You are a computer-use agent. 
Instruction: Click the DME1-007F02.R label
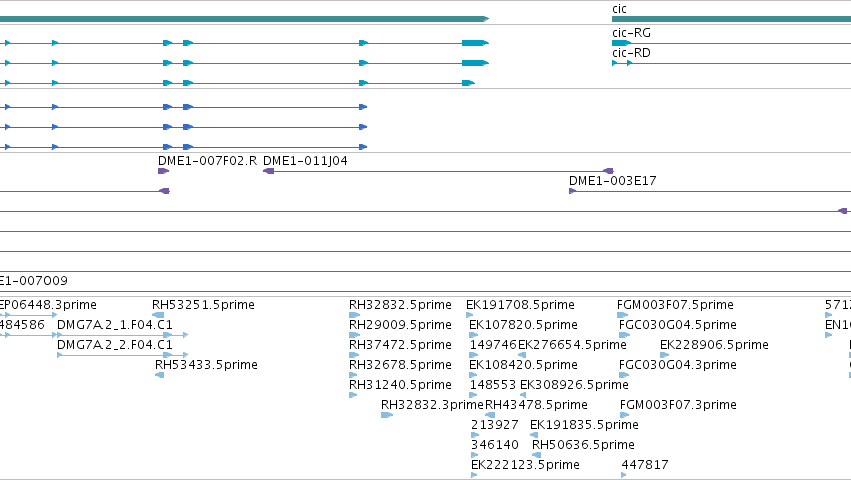(207, 161)
